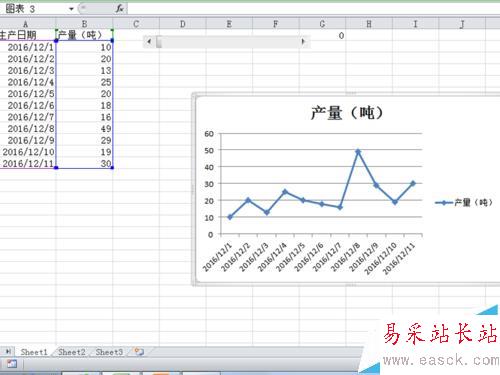Image resolution: width=500 pixels, height=375 pixels.
Task: Select date cell 2016/12/7
Action: (28, 117)
